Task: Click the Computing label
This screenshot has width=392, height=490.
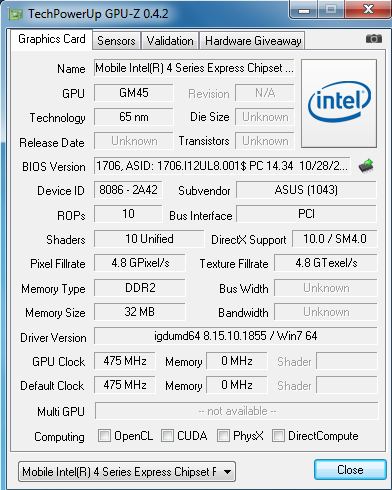Action: click(x=59, y=437)
